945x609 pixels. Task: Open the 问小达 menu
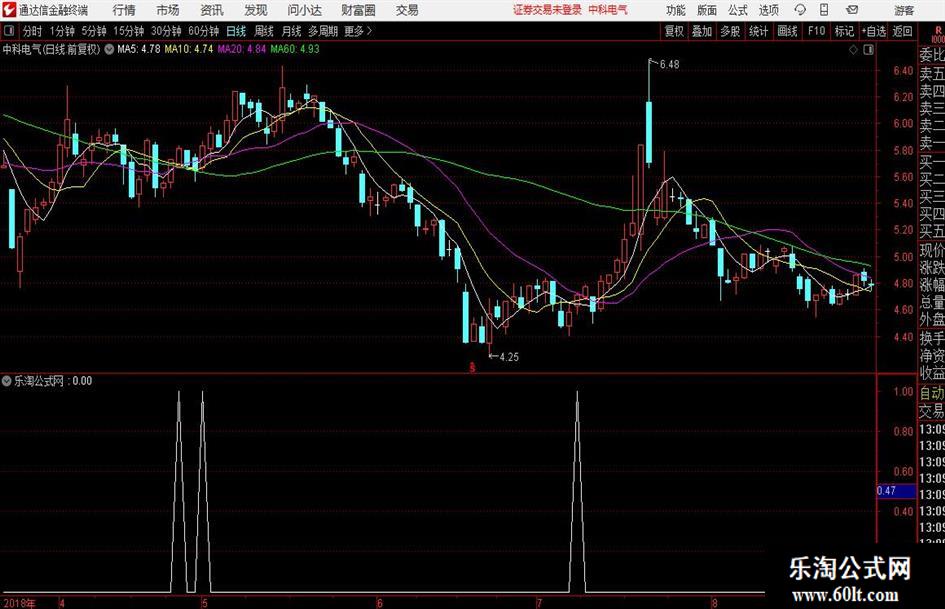304,10
